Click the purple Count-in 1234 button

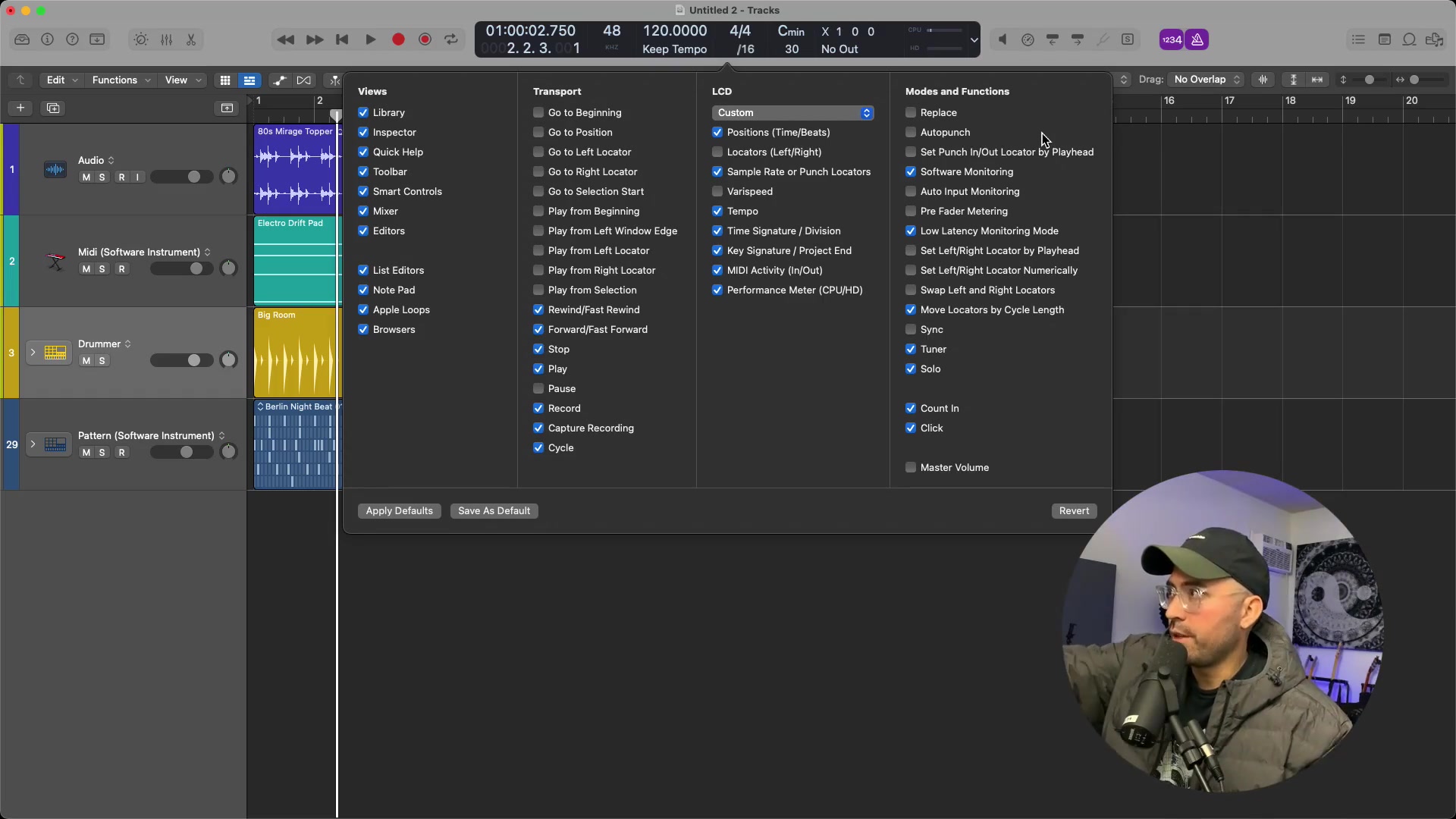(1172, 39)
